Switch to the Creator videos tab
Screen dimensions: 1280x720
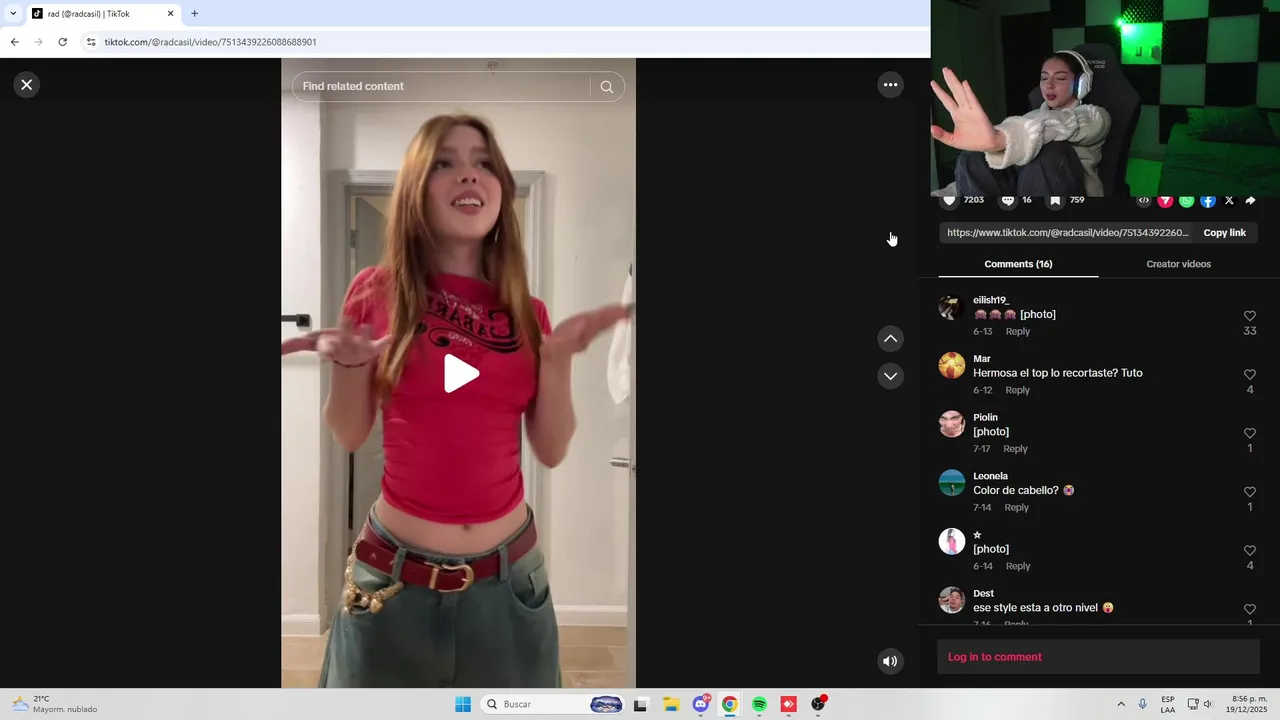click(1178, 264)
